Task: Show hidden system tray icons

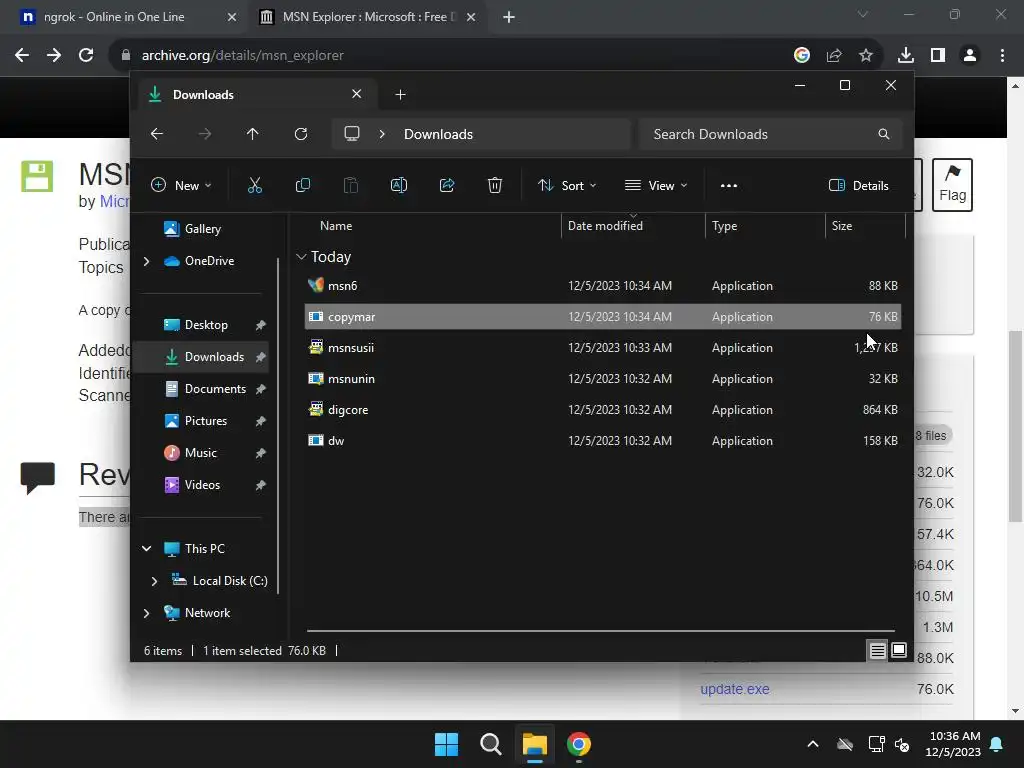Action: click(x=813, y=744)
